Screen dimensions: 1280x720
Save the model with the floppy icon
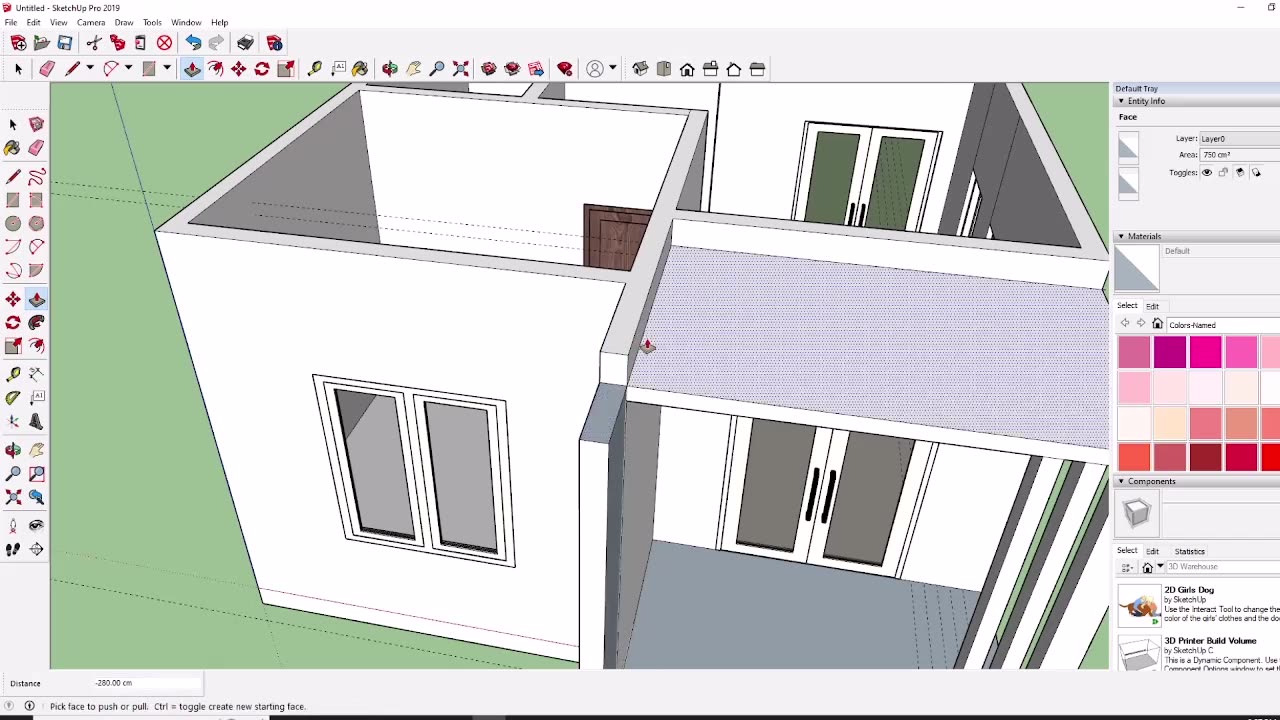[65, 43]
